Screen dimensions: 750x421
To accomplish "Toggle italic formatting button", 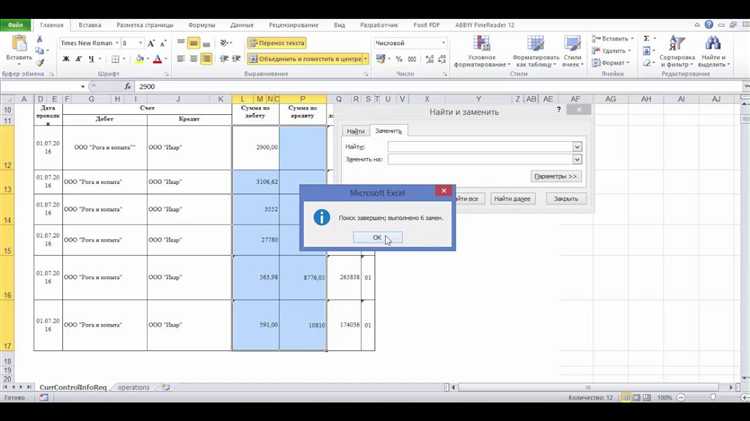I will (x=78, y=59).
